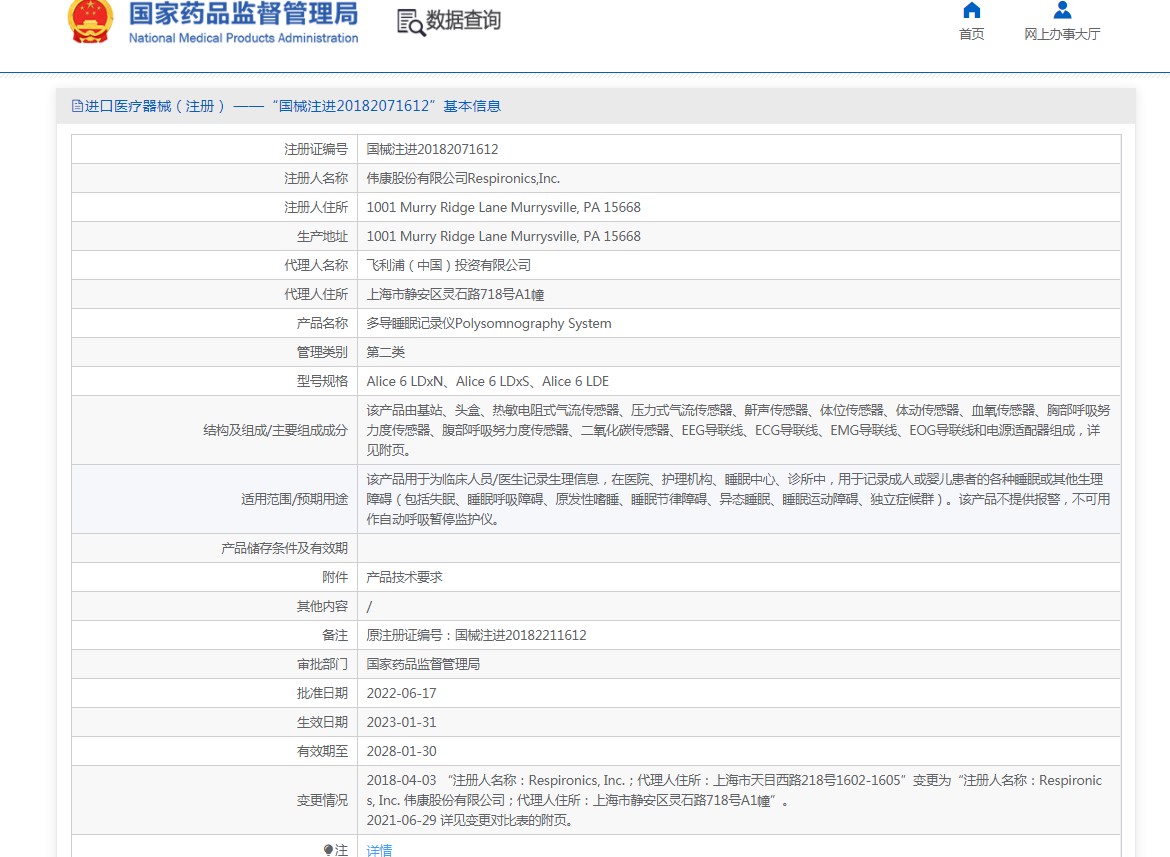Click the 2018-04-03 change record text
The height and width of the screenshot is (857, 1170).
(x=734, y=791)
